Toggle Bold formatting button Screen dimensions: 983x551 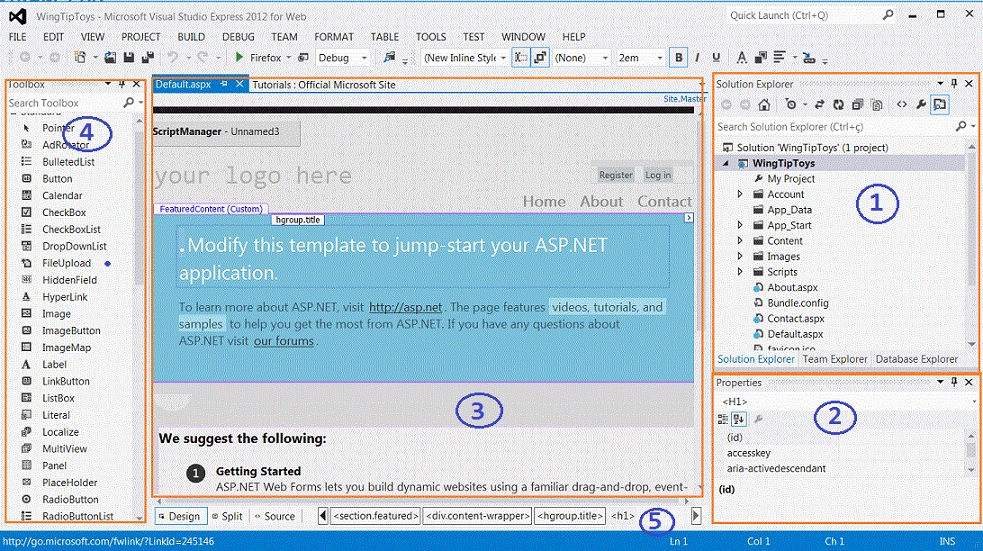pos(678,58)
